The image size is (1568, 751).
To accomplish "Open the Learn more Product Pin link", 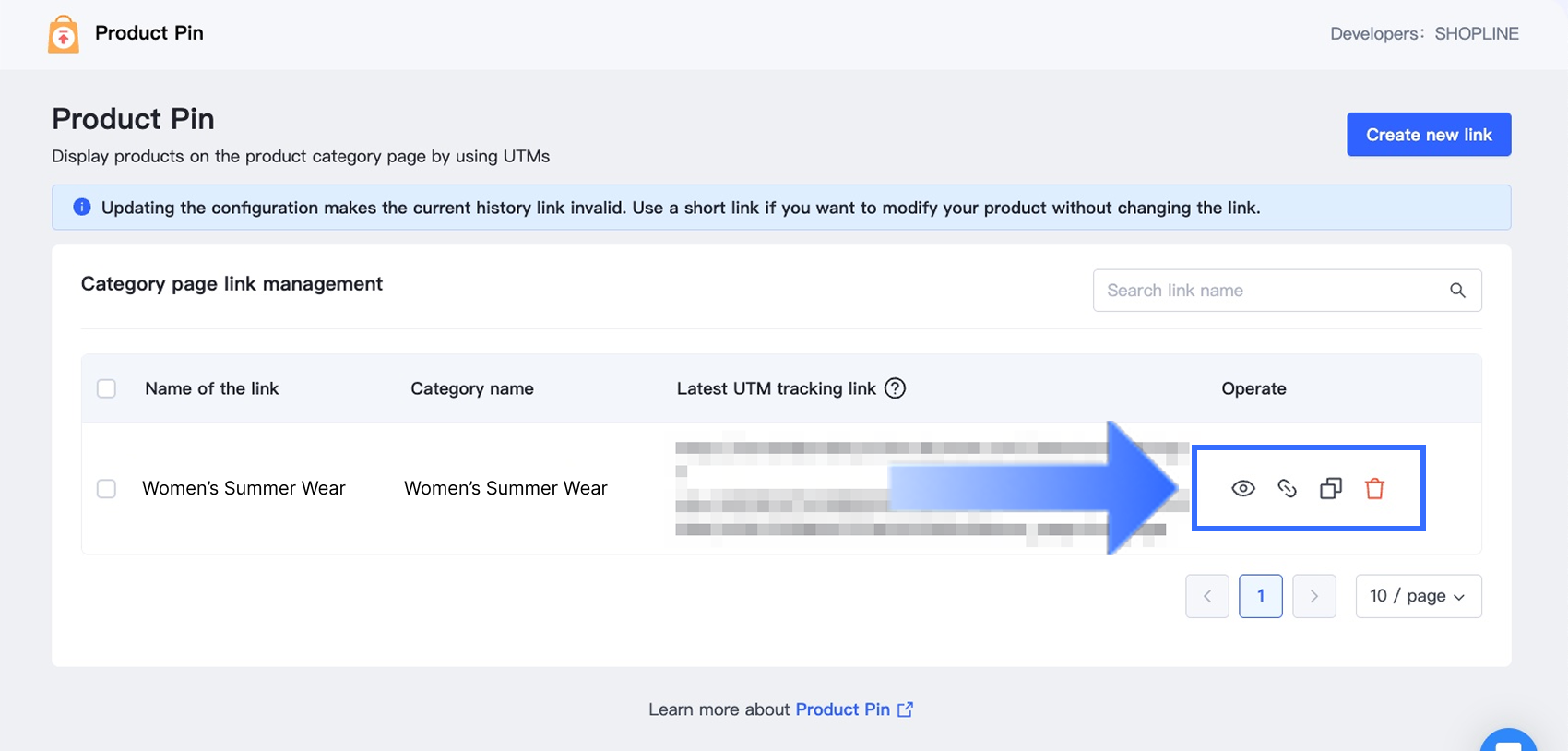I will (842, 709).
